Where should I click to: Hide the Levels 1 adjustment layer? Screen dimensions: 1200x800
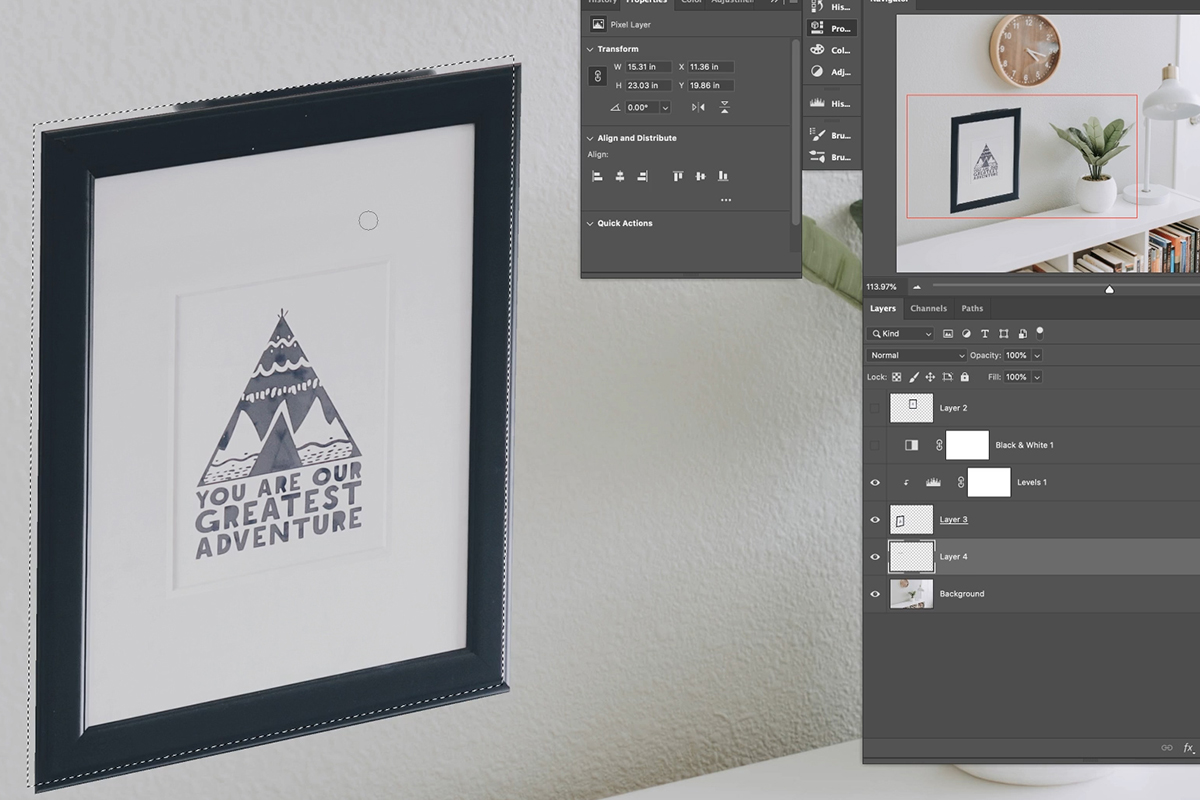(875, 482)
